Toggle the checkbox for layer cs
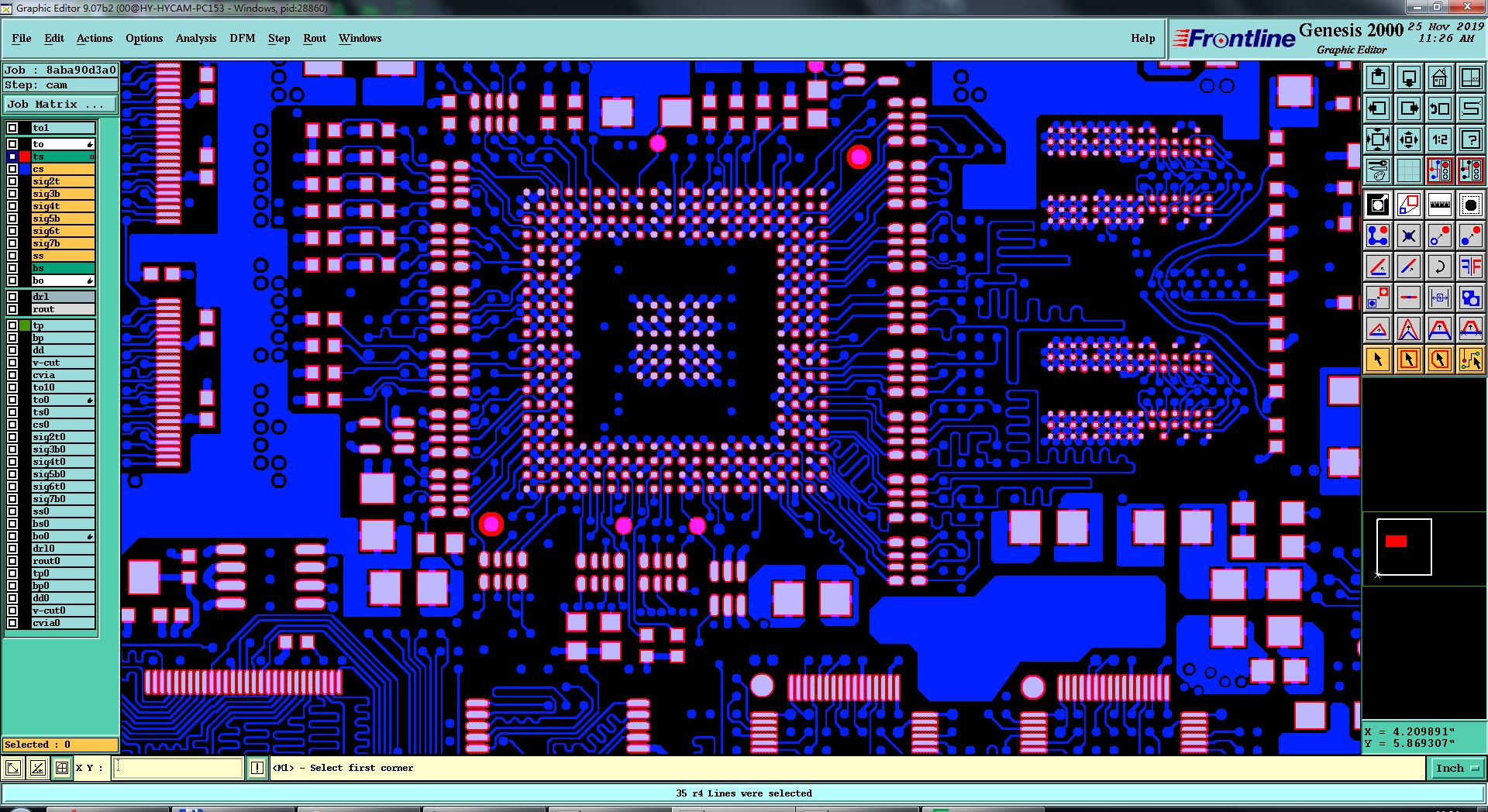The image size is (1488, 812). [x=12, y=169]
